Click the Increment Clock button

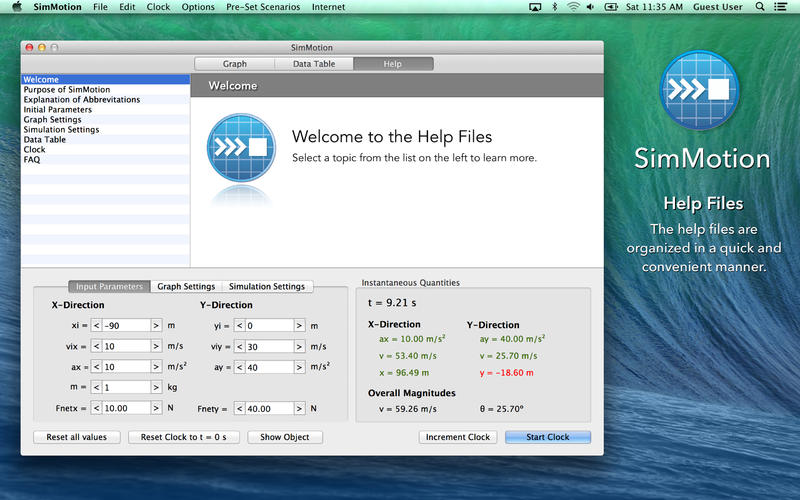coord(458,437)
